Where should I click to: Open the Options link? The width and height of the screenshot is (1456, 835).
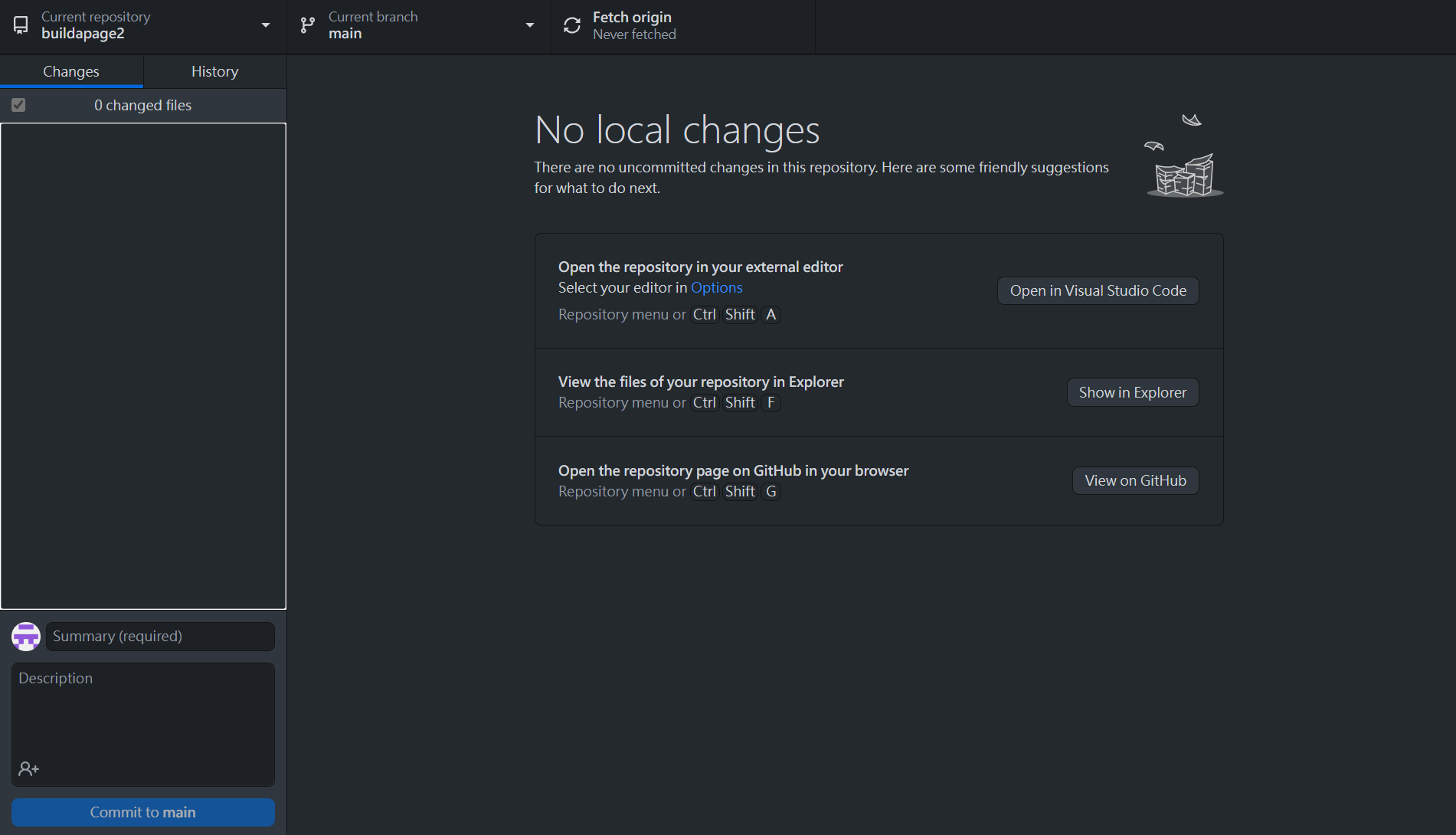point(717,288)
